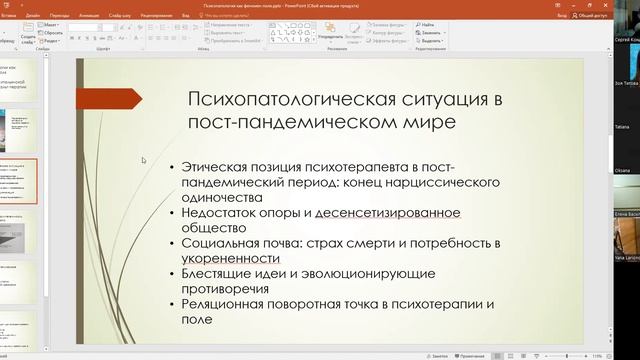Open the character spacing menu
Screen dimensions: 640x360
(110, 38)
